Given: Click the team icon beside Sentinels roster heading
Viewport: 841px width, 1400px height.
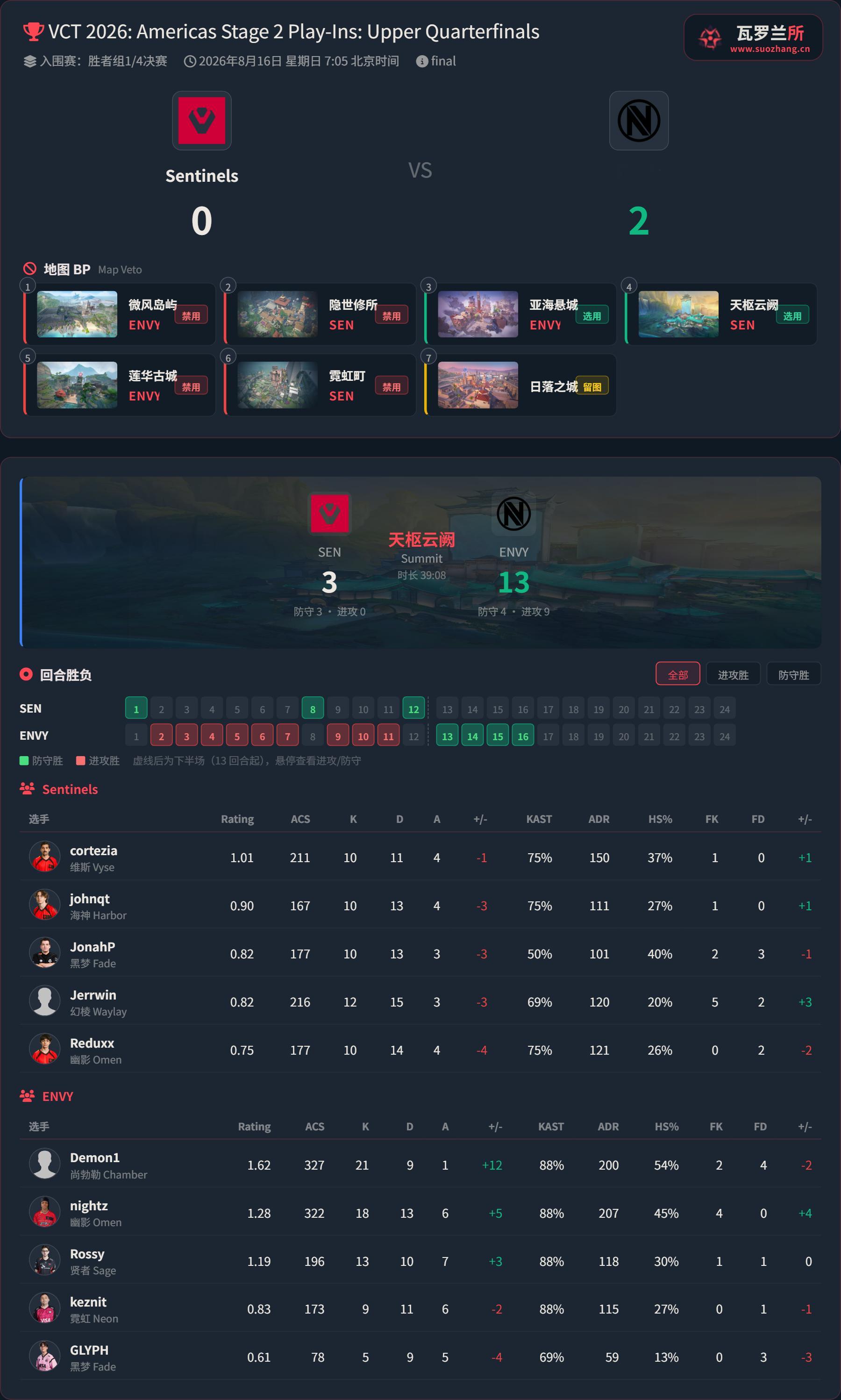Looking at the screenshot, I should click(x=27, y=788).
